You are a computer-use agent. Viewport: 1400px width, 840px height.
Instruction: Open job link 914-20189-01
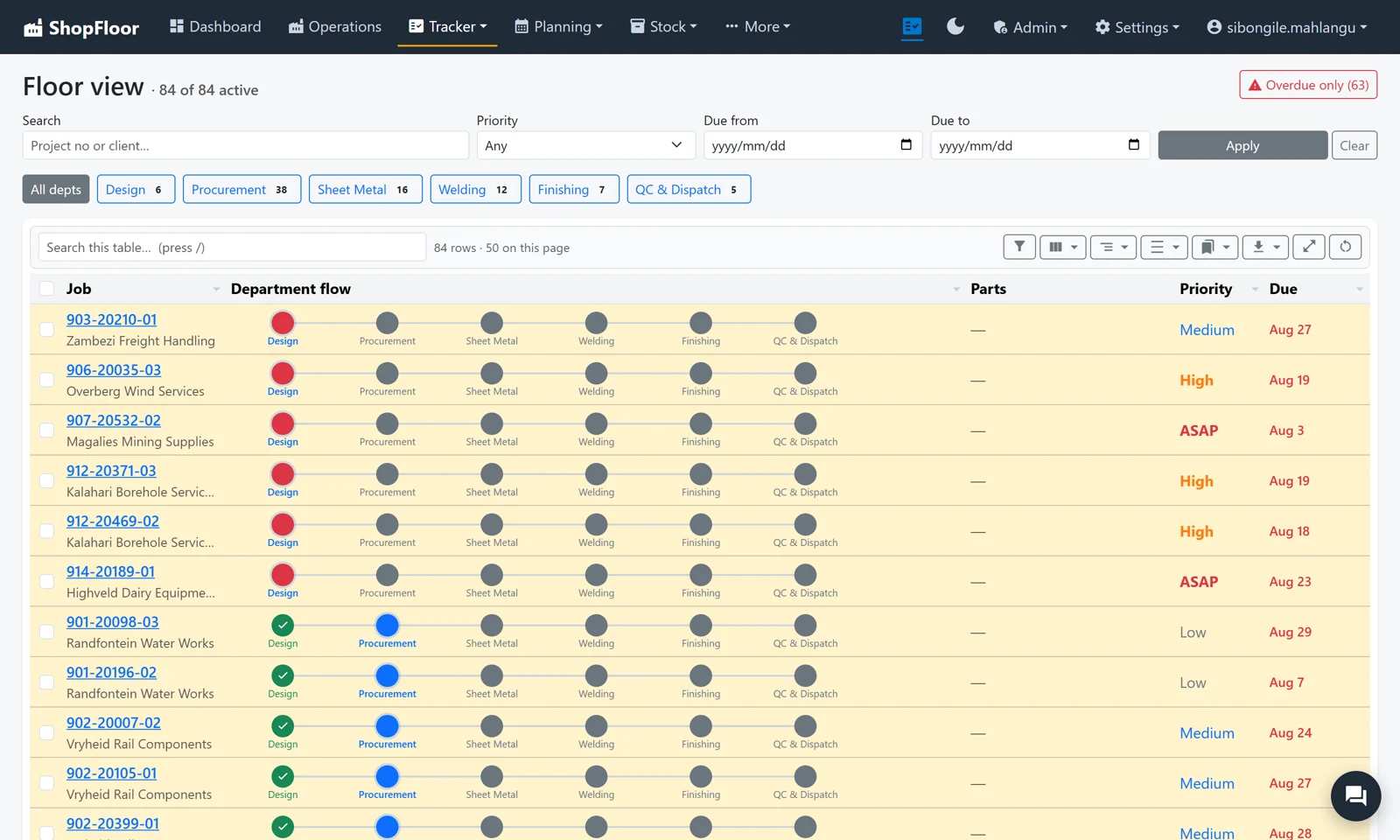110,571
